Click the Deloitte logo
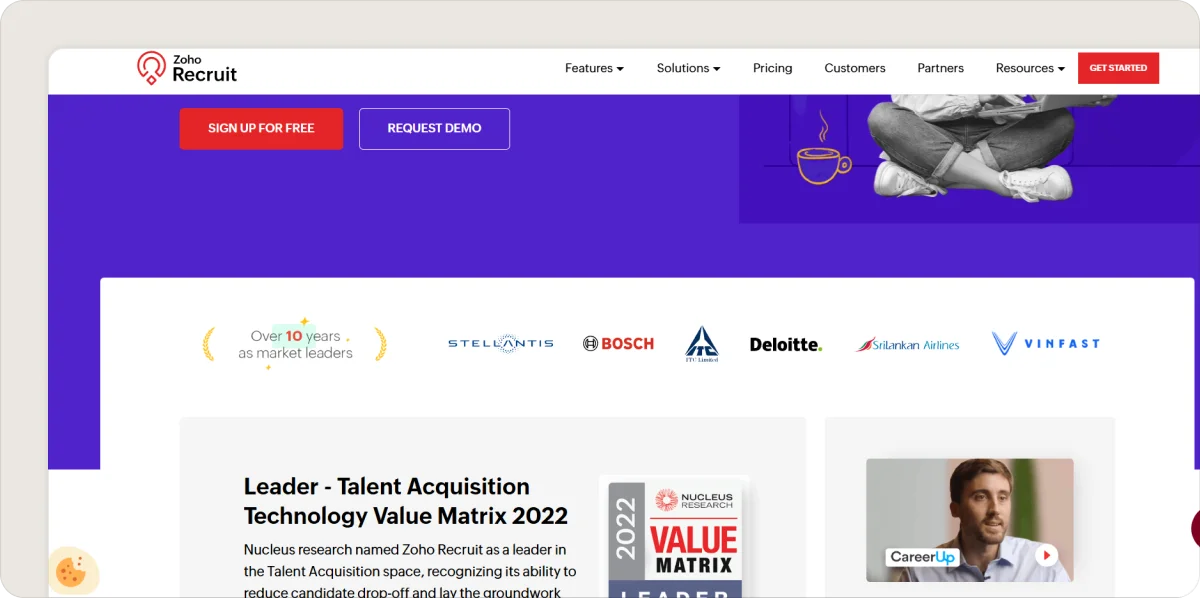 (x=786, y=344)
